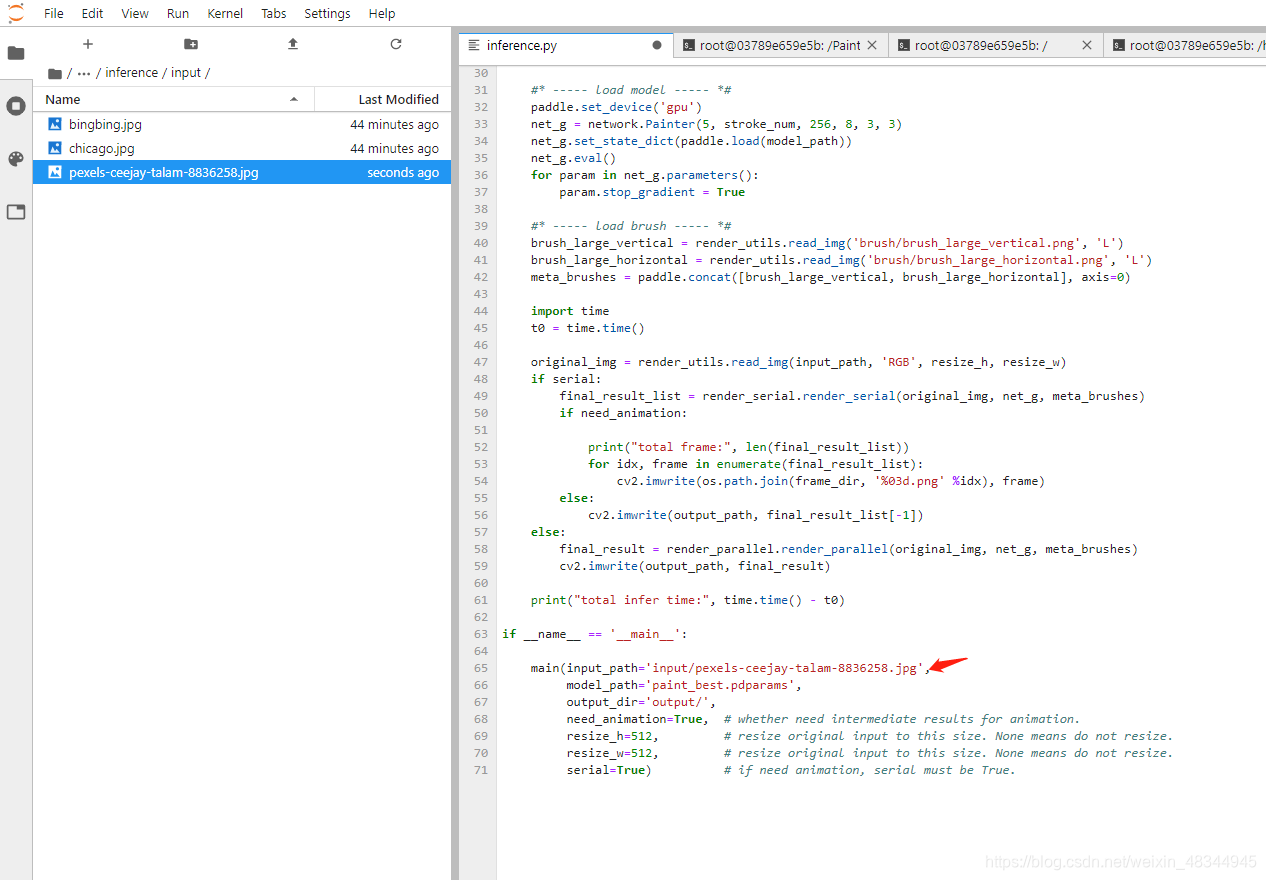The width and height of the screenshot is (1266, 880).
Task: Expand the collapsed breadcrumb ellipsis
Action: [84, 73]
